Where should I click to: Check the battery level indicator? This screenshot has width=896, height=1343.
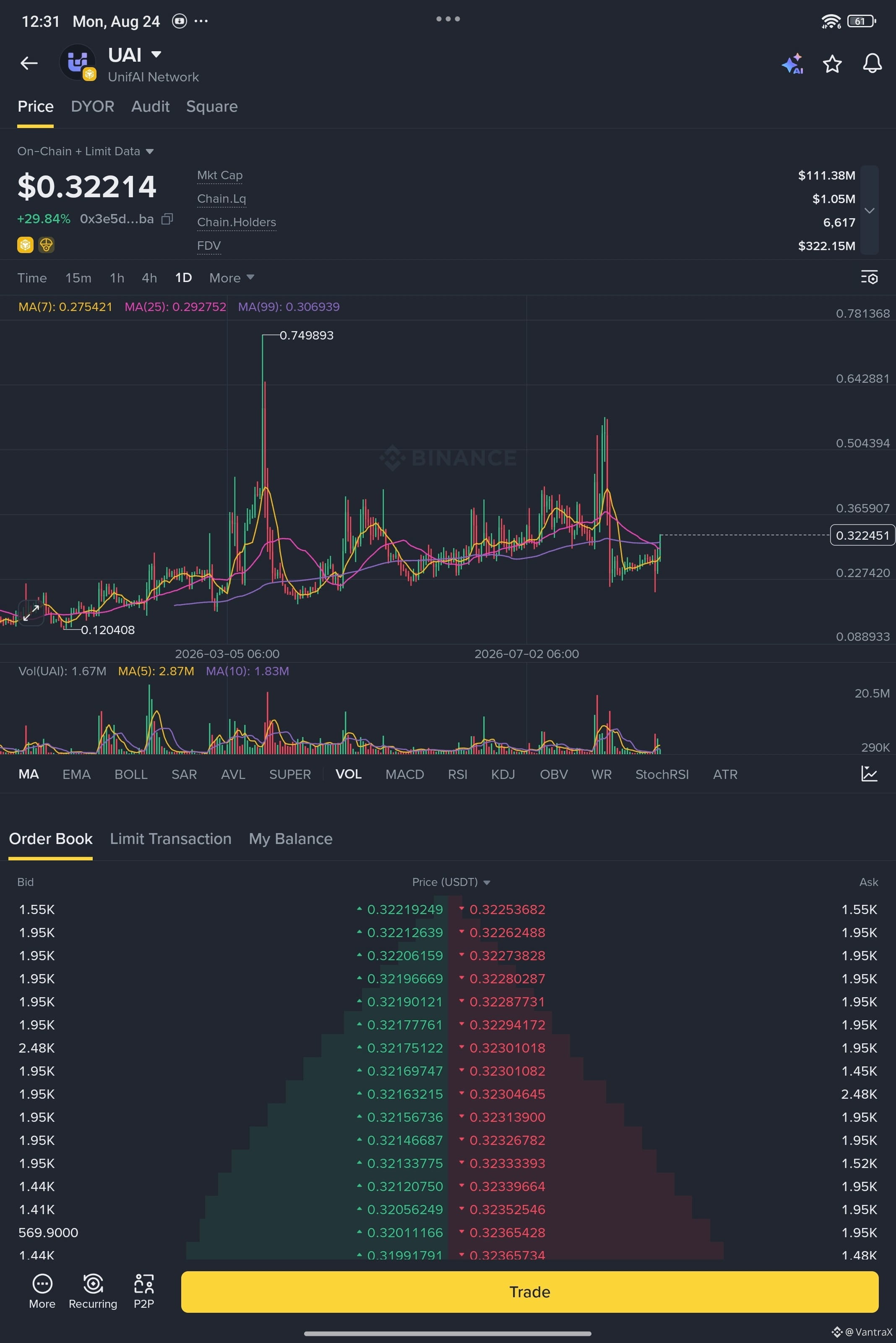coord(862,21)
